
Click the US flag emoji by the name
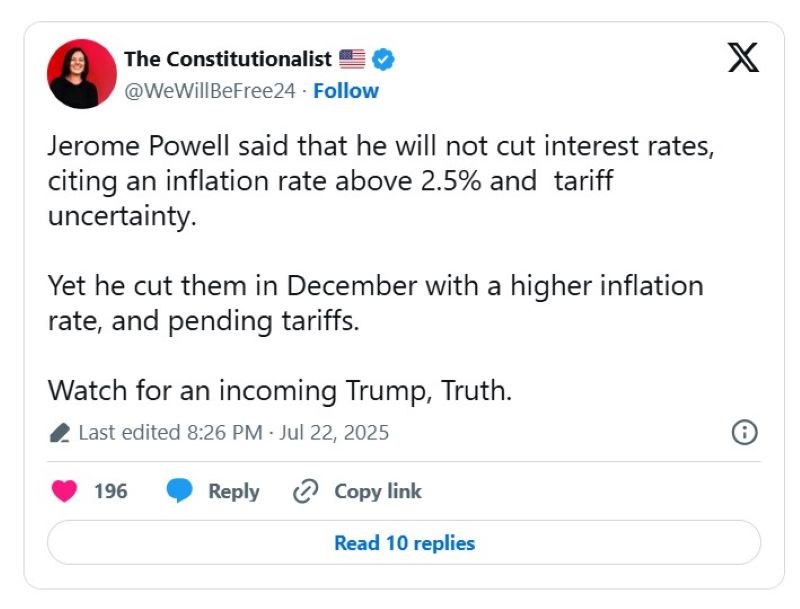click(352, 59)
